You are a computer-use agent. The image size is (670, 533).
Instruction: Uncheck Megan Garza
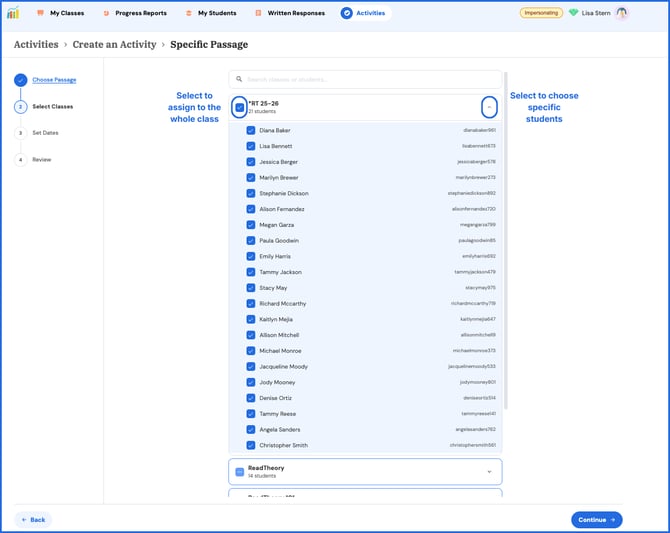click(x=251, y=225)
